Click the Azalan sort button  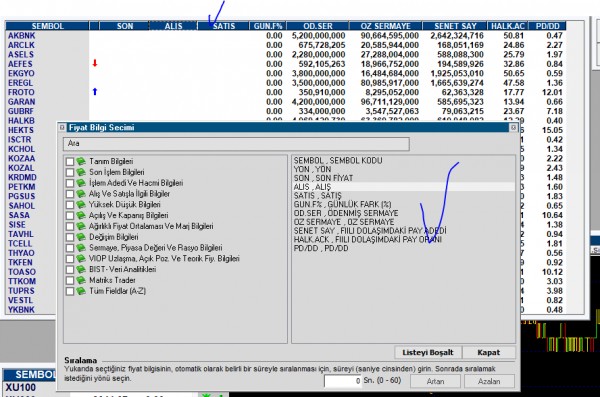click(489, 381)
